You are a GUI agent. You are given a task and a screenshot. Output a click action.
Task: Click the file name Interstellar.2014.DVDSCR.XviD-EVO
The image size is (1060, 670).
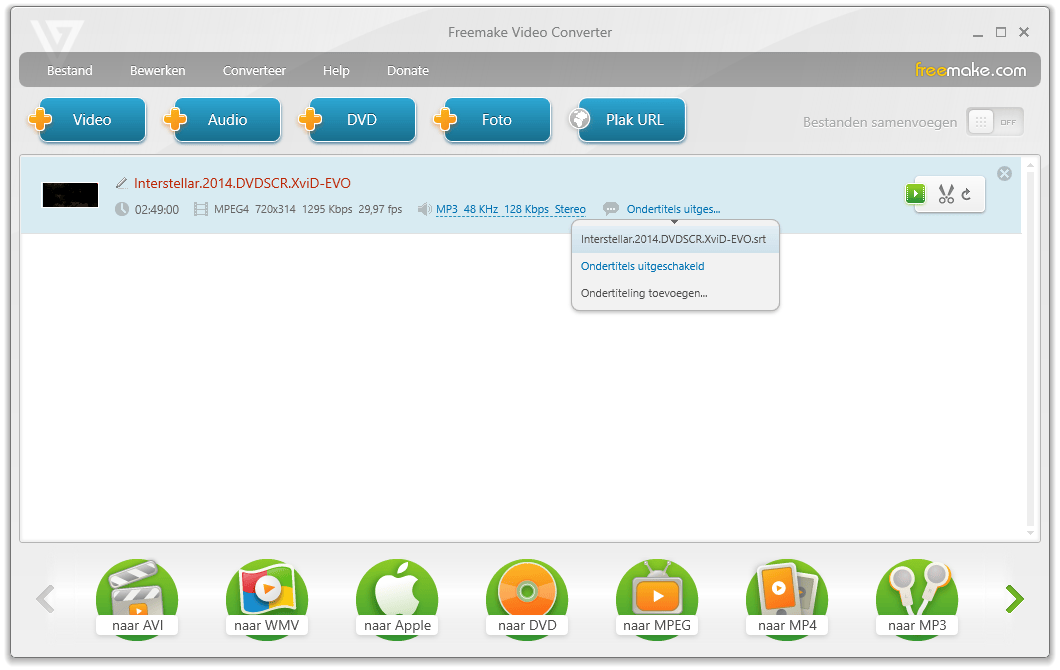pyautogui.click(x=242, y=183)
